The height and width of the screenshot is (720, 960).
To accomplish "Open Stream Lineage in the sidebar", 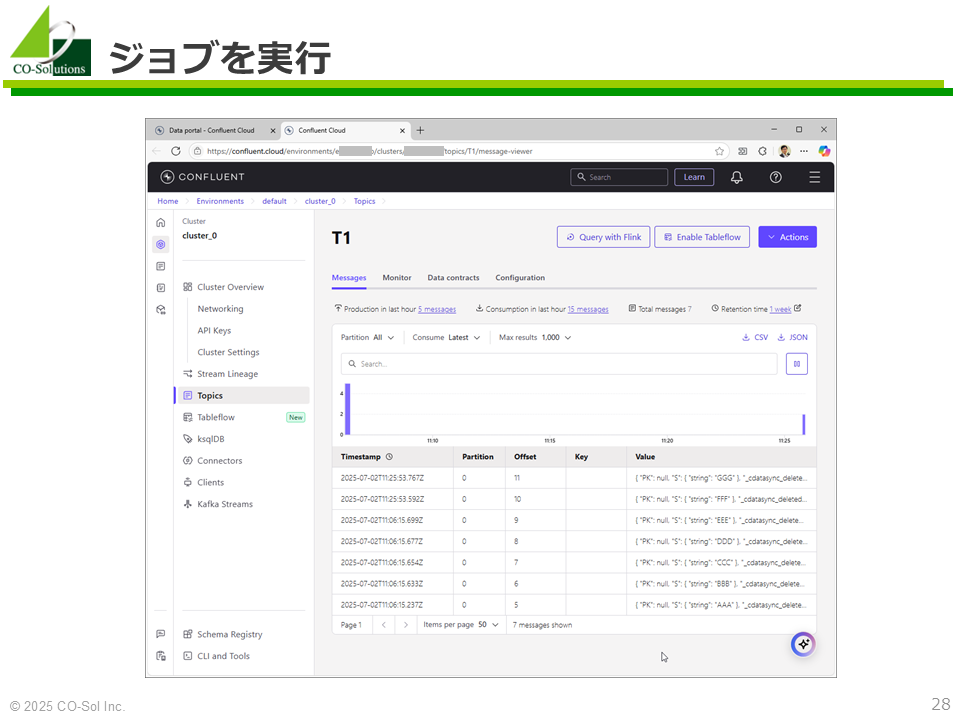I will [x=220, y=374].
